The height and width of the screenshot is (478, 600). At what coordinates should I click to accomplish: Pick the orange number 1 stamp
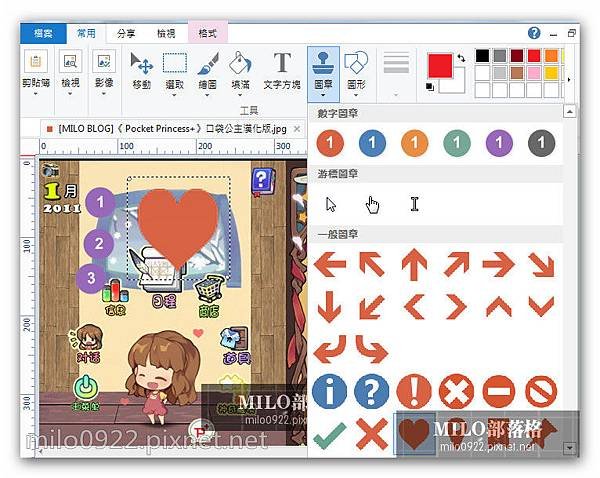point(414,143)
